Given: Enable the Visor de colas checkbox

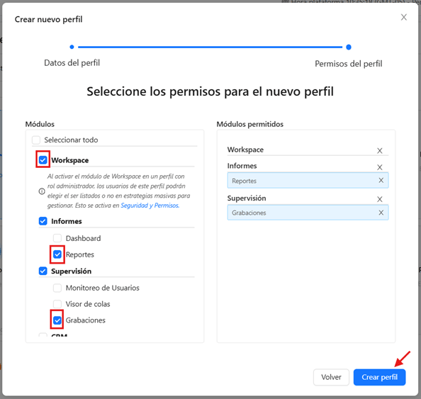Looking at the screenshot, I should click(x=57, y=304).
